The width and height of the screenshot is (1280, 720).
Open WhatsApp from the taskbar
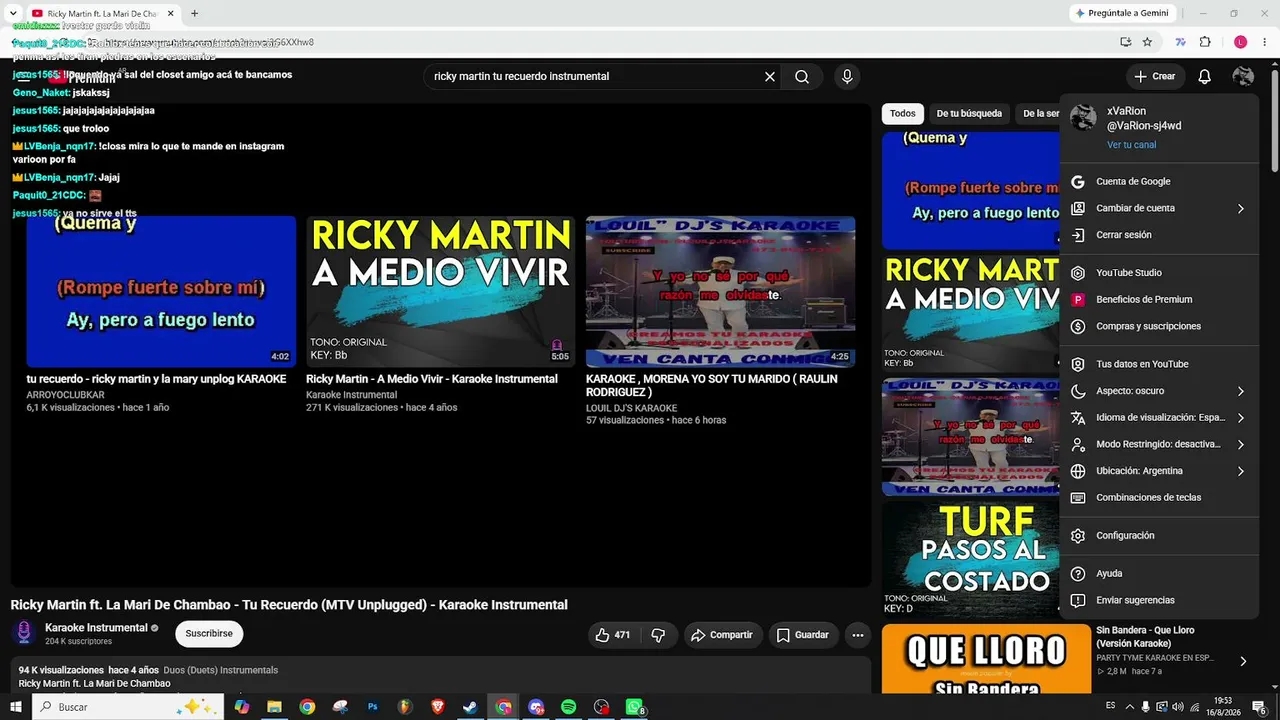click(x=634, y=707)
